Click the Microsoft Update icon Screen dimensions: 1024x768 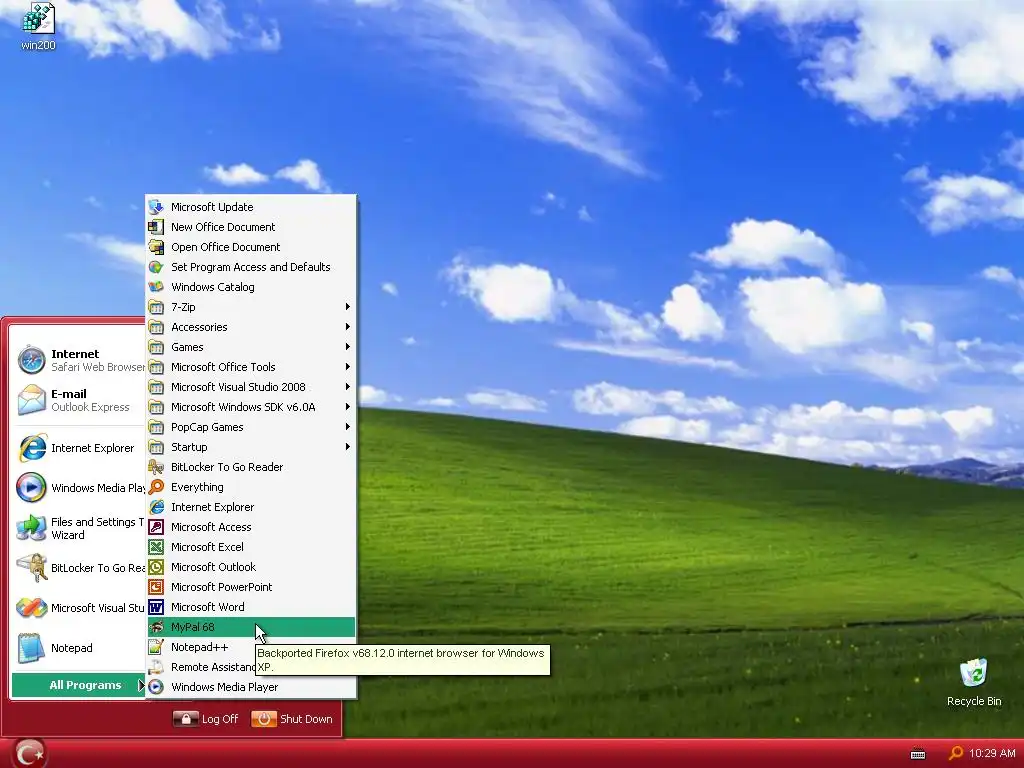click(x=156, y=207)
